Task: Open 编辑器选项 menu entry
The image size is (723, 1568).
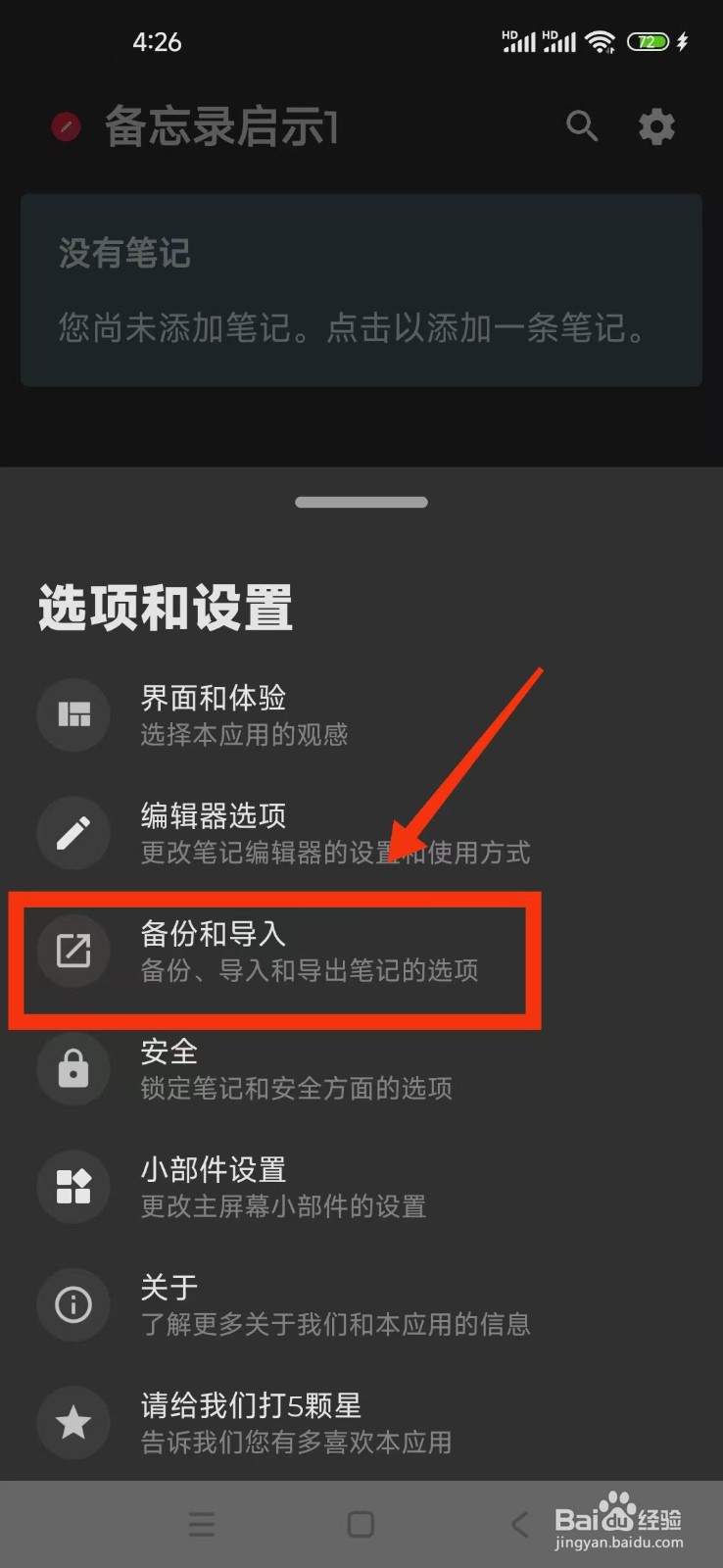Action: coord(361,833)
